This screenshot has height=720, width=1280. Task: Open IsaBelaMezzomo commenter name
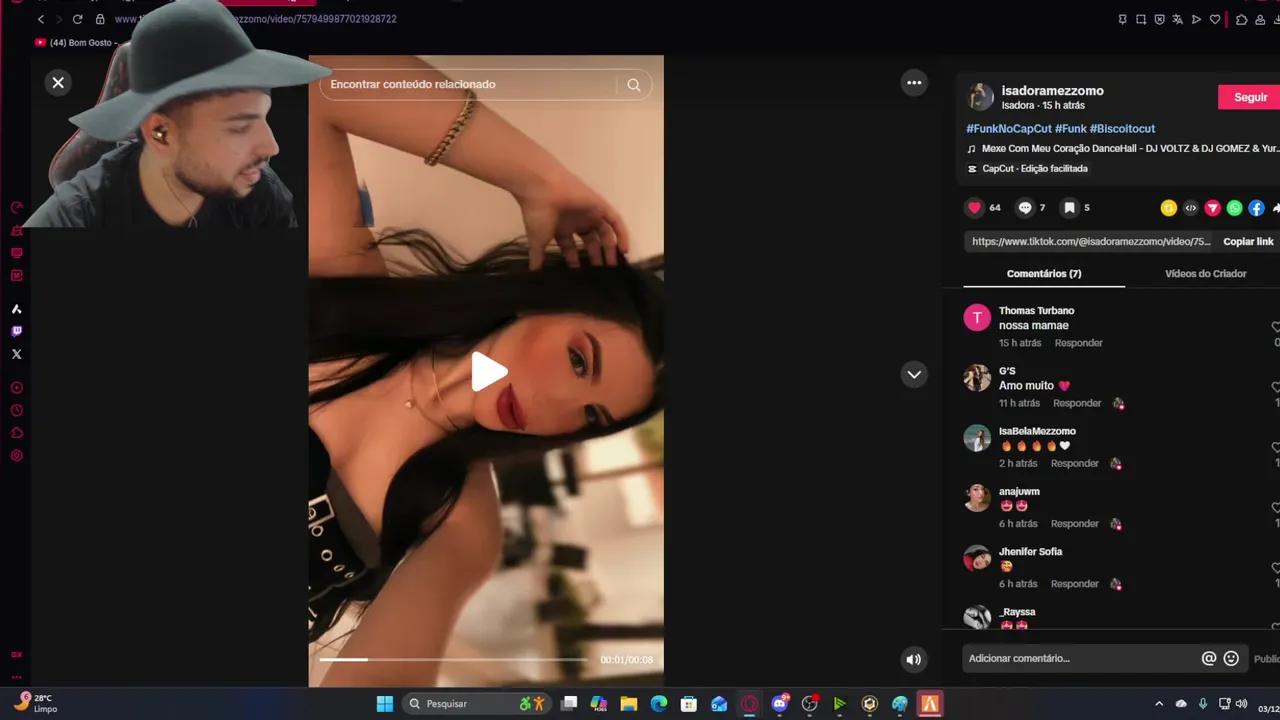pos(1037,431)
